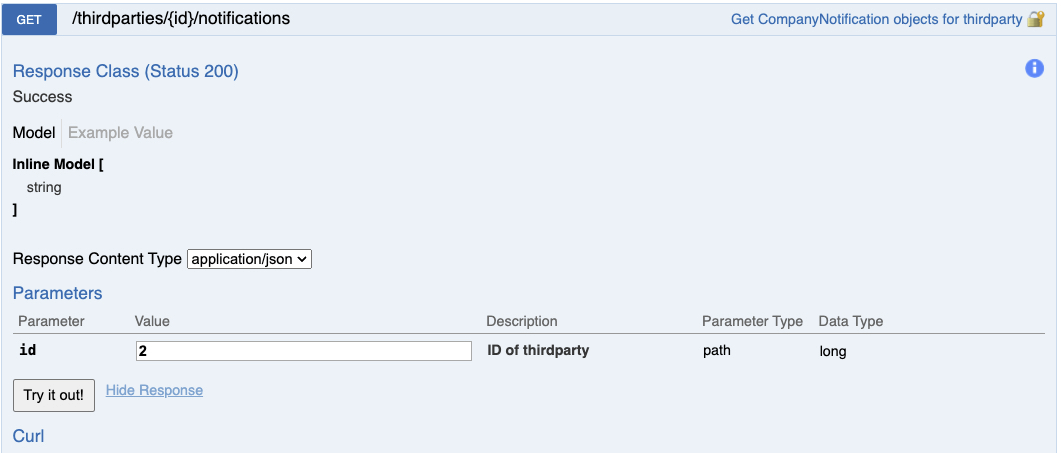Focus the id parameter value field

(303, 351)
